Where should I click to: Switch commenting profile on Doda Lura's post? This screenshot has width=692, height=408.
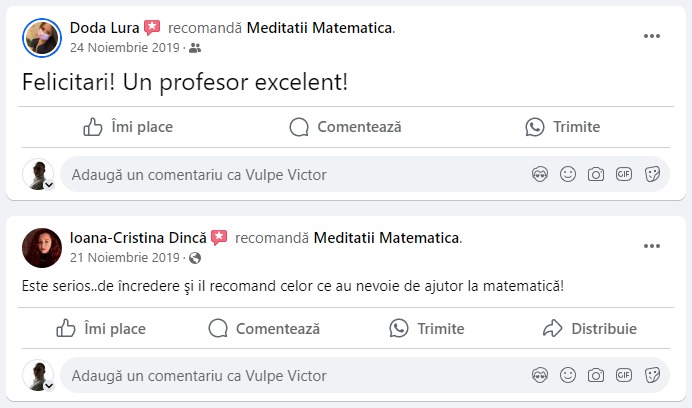click(x=39, y=175)
